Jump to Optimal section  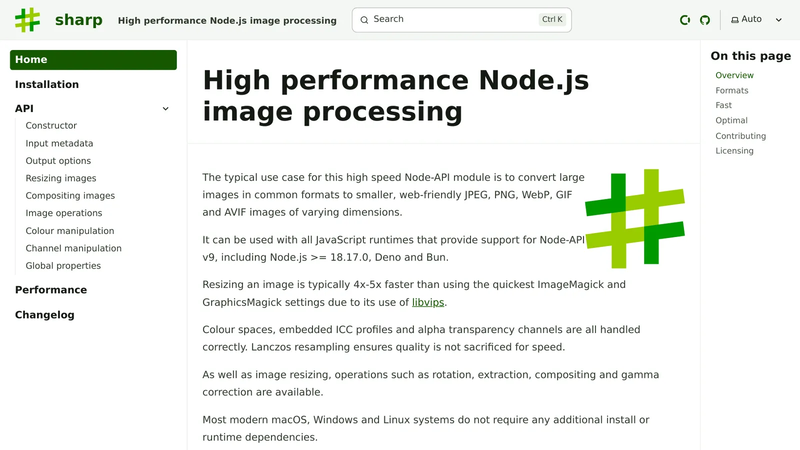point(731,120)
